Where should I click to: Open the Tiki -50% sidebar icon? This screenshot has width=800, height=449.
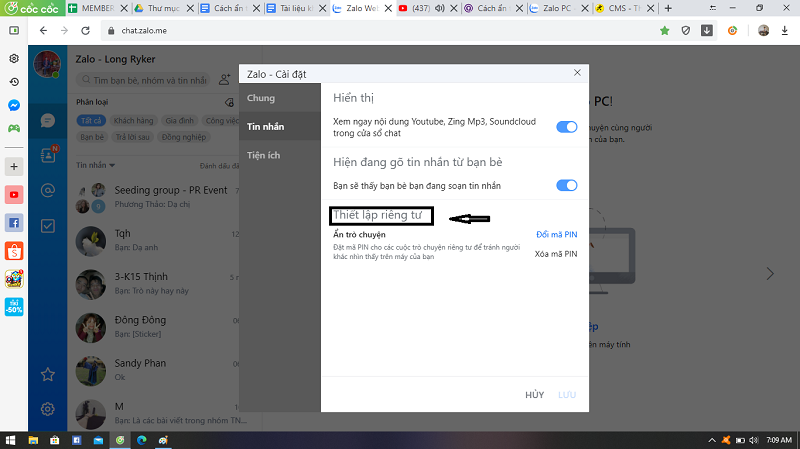click(14, 307)
